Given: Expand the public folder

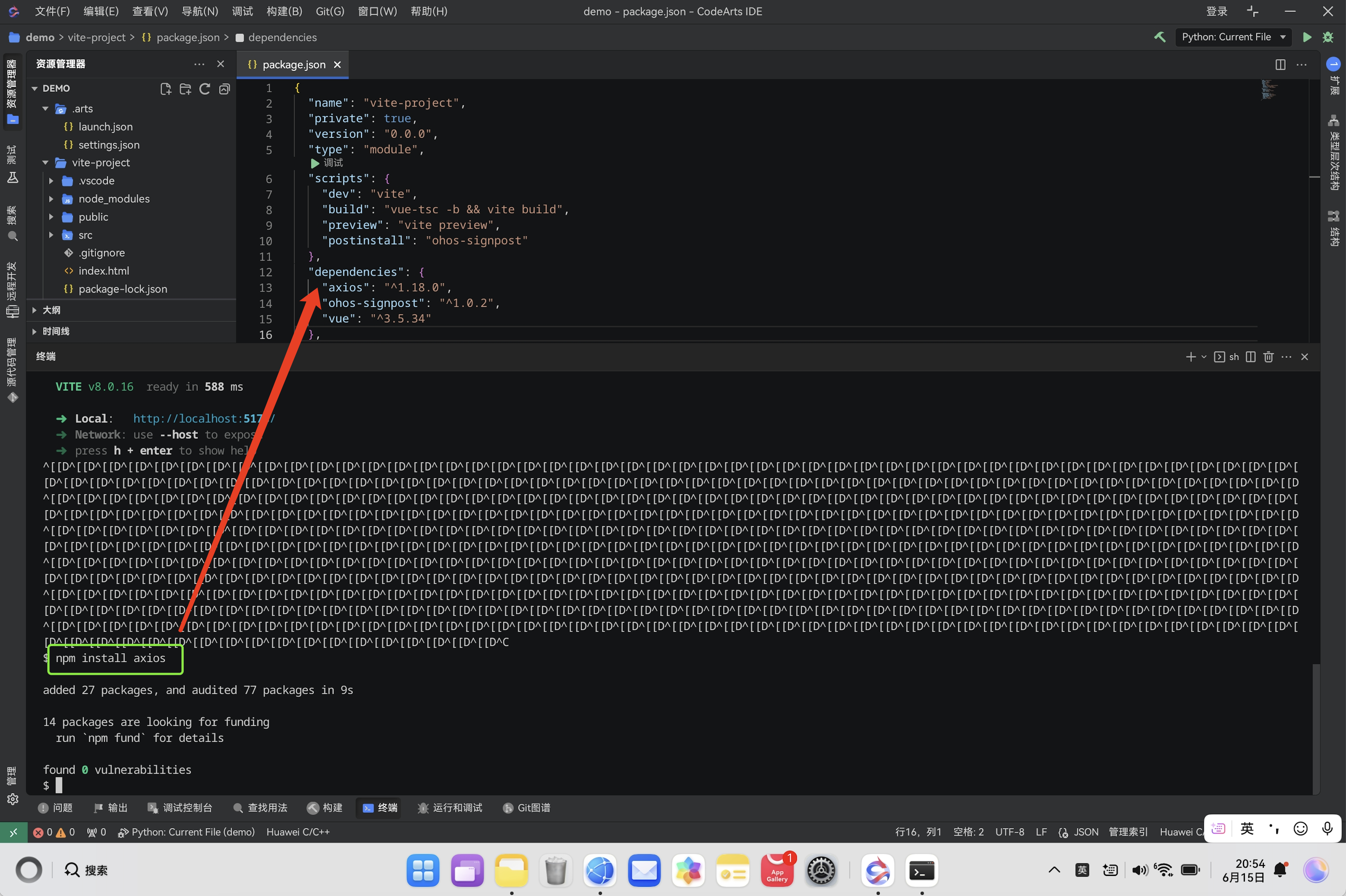Looking at the screenshot, I should (51, 217).
